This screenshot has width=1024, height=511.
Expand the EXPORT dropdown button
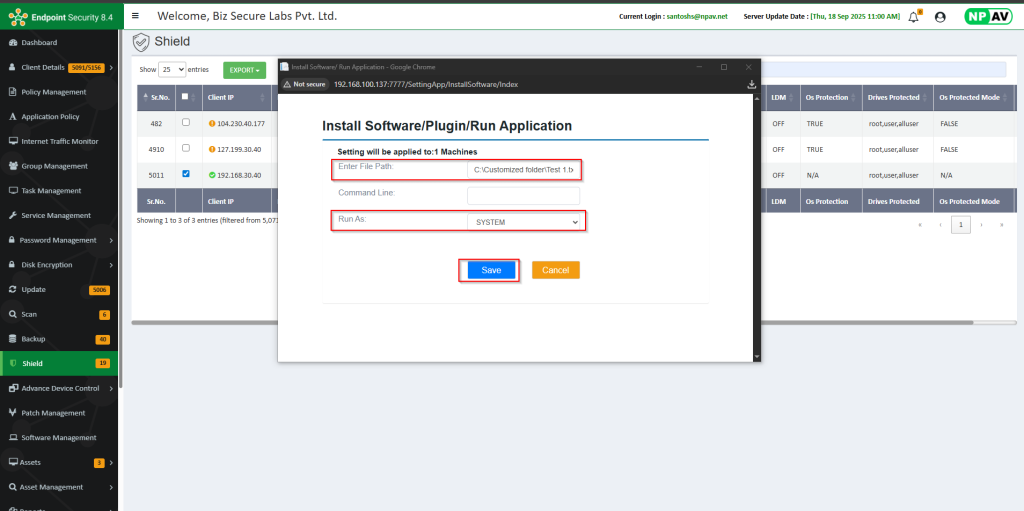coord(245,70)
